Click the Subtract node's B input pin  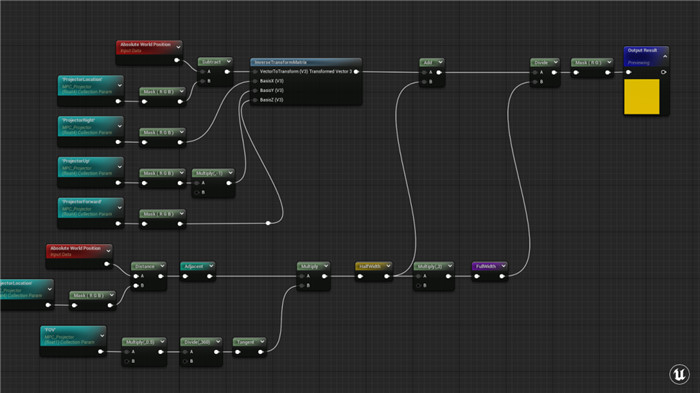(202, 81)
